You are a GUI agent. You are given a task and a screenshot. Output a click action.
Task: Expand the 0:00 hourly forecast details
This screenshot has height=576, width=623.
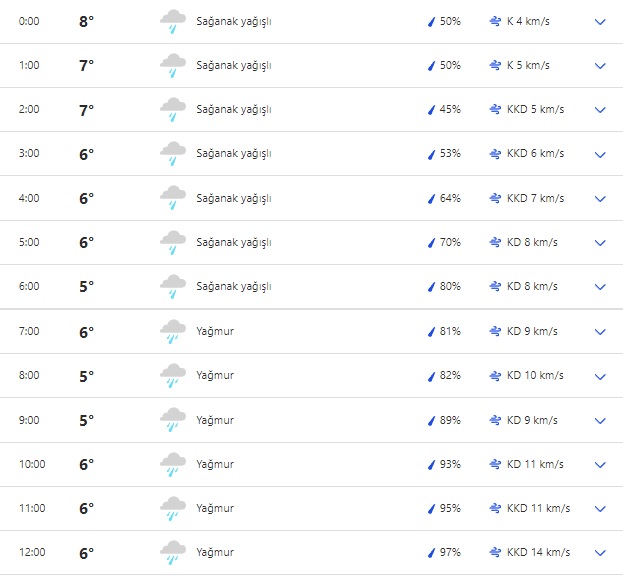600,21
